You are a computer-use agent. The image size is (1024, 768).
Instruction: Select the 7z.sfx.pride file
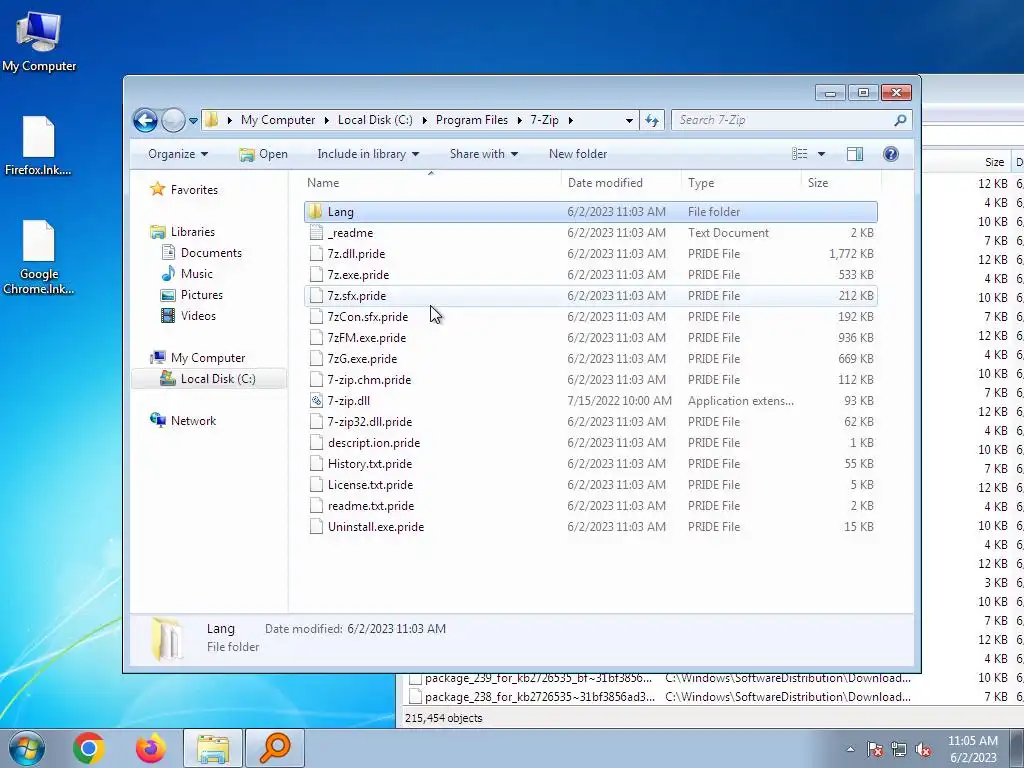pyautogui.click(x=590, y=296)
